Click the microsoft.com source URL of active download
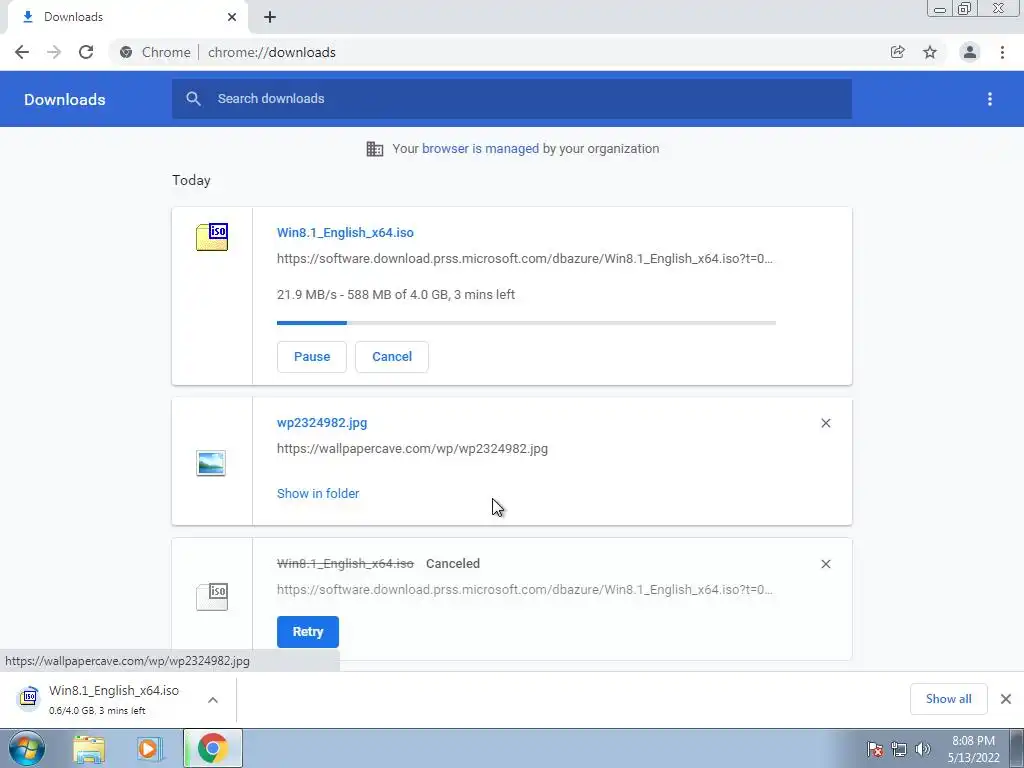Screen dimensions: 1024x768 click(x=525, y=259)
